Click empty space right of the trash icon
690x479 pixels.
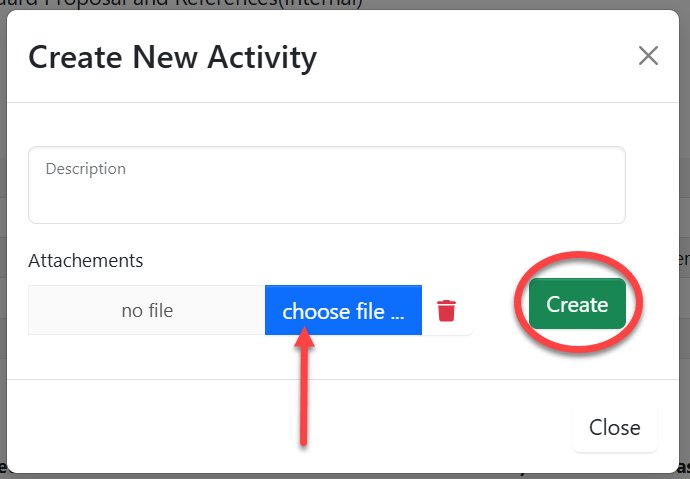[x=490, y=311]
